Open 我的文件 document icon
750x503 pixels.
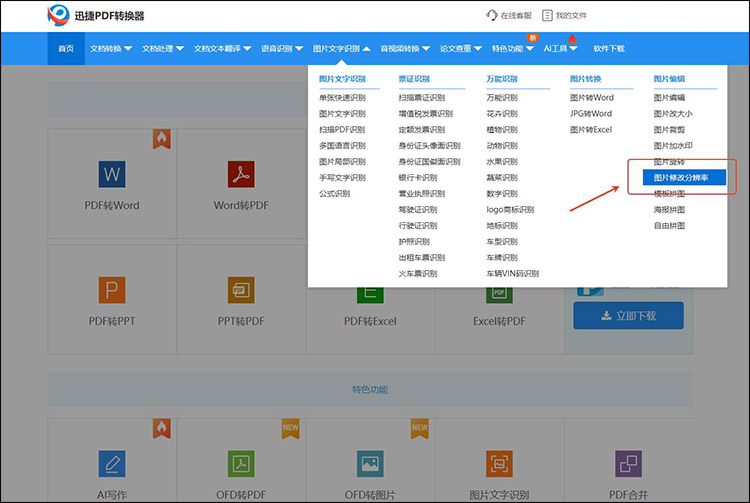(x=547, y=15)
